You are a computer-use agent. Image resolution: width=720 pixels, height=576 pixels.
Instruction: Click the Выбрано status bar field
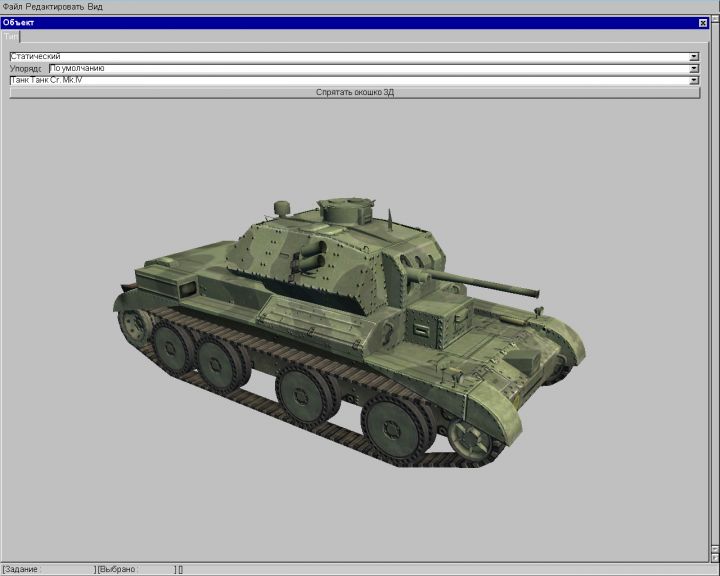click(135, 569)
